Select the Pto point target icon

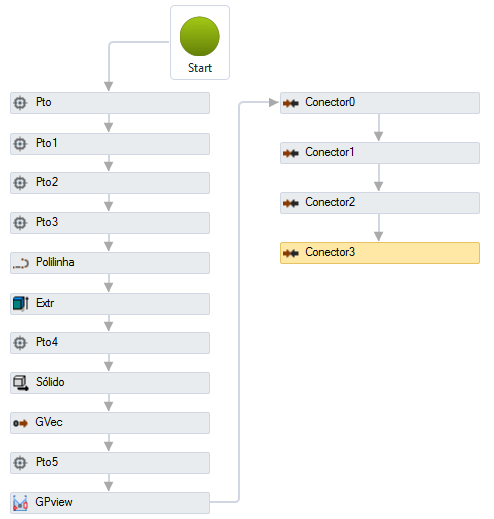click(20, 103)
